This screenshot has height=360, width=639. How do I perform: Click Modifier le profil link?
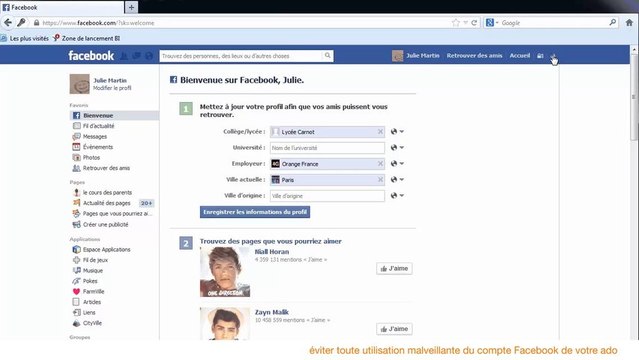112,88
